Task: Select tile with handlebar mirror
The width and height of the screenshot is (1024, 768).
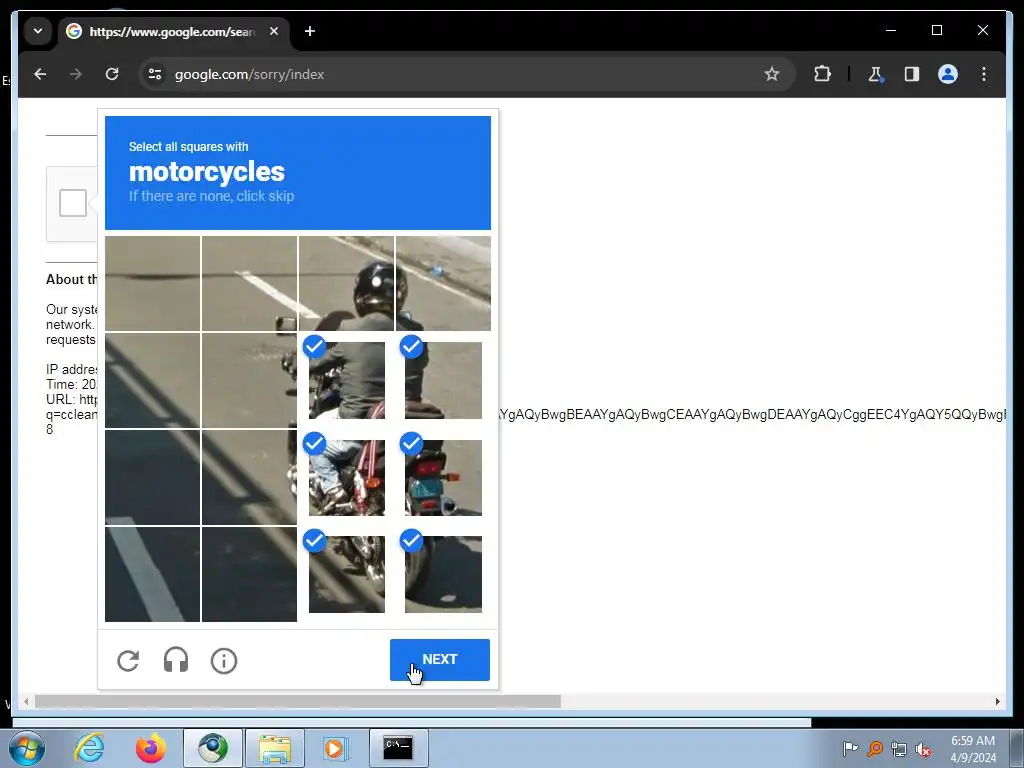Action: point(249,380)
